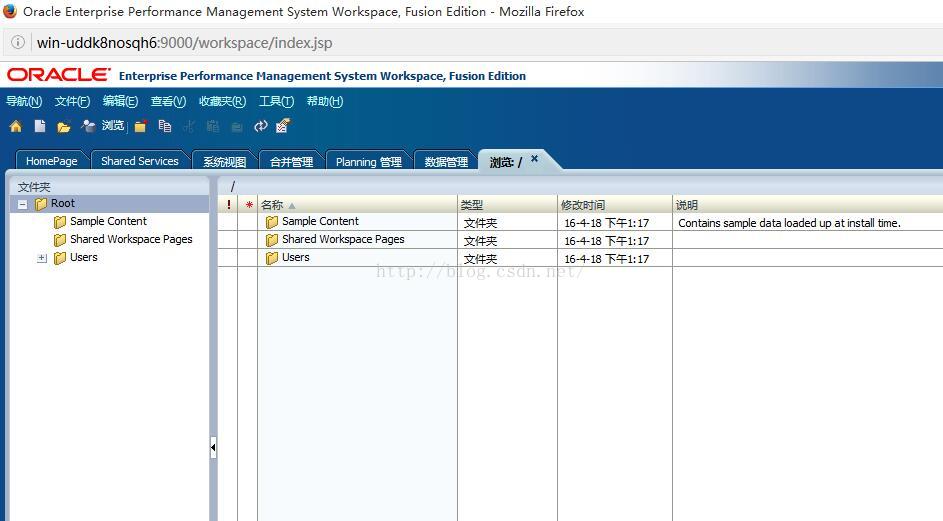Switch to the HomePage tab
The height and width of the screenshot is (521, 943).
52,161
